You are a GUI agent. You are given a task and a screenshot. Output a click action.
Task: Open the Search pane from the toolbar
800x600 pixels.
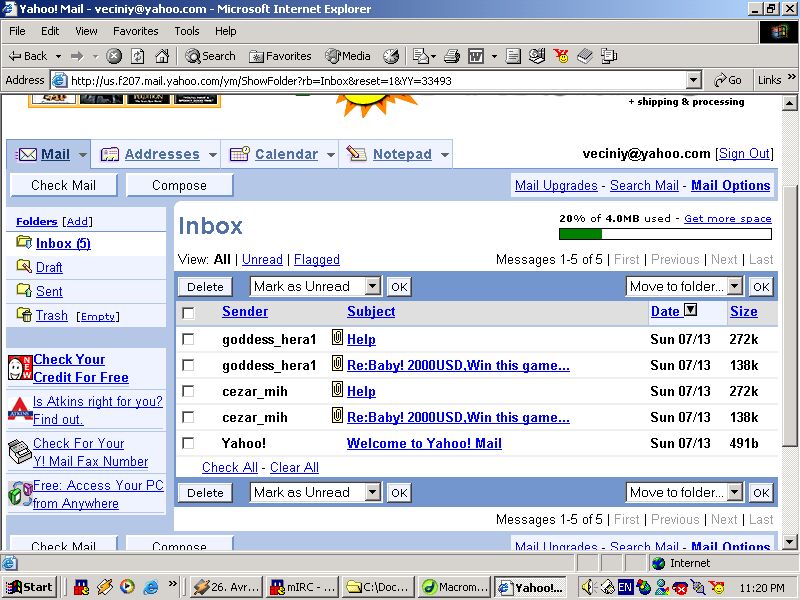211,56
